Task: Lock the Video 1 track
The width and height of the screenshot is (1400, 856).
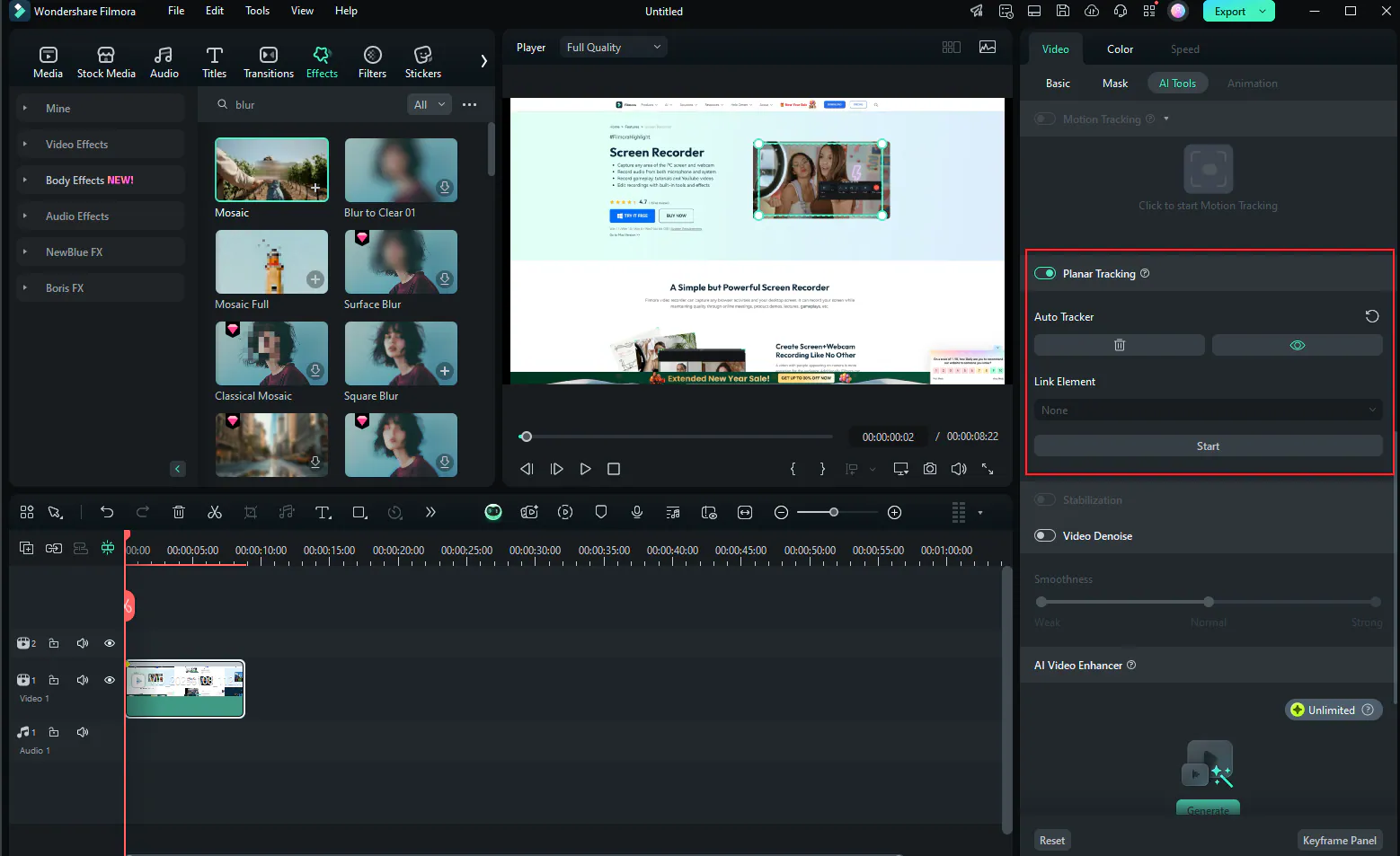Action: pos(54,680)
